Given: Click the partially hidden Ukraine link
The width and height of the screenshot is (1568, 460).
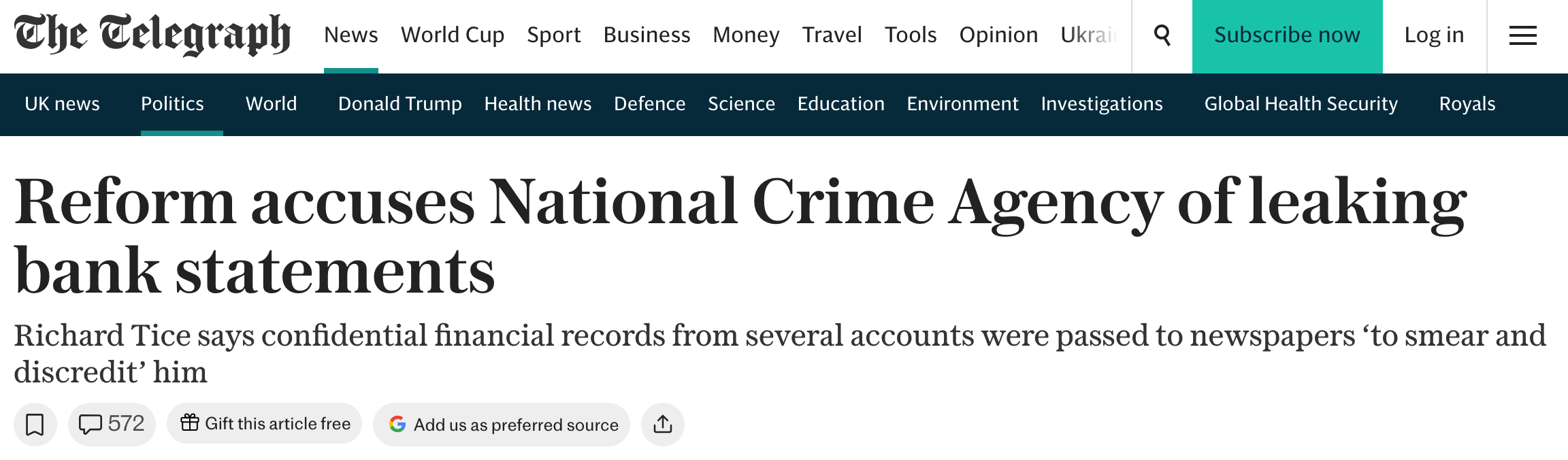Looking at the screenshot, I should (1090, 35).
